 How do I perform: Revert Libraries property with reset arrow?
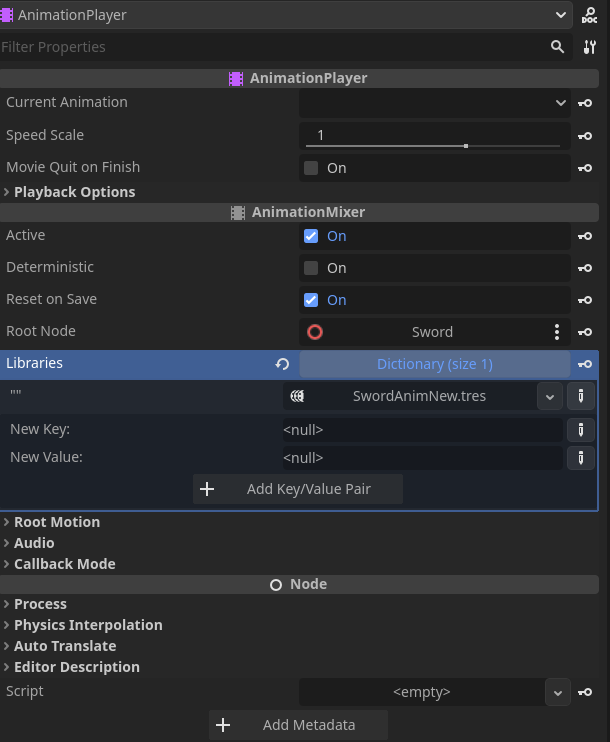[x=283, y=364]
